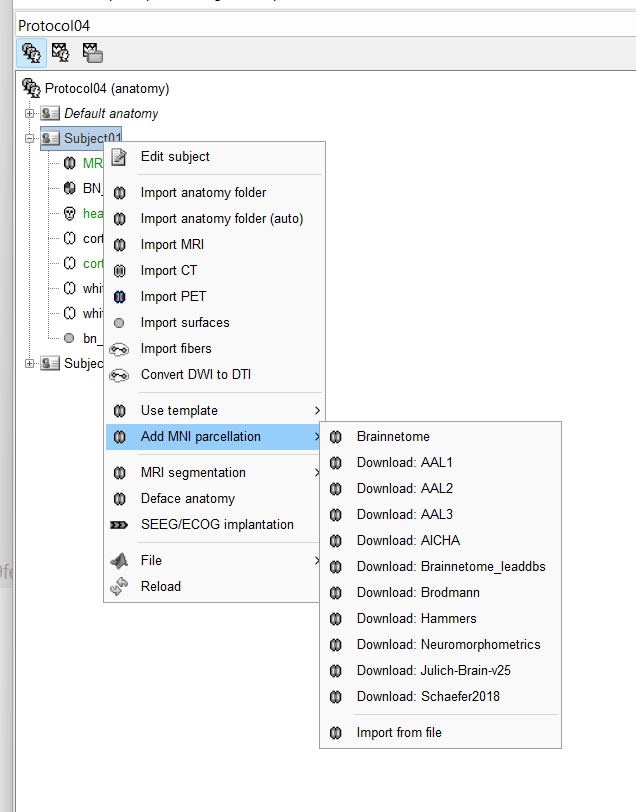Click the Protocol04 anatomy root node icon

coord(31,88)
